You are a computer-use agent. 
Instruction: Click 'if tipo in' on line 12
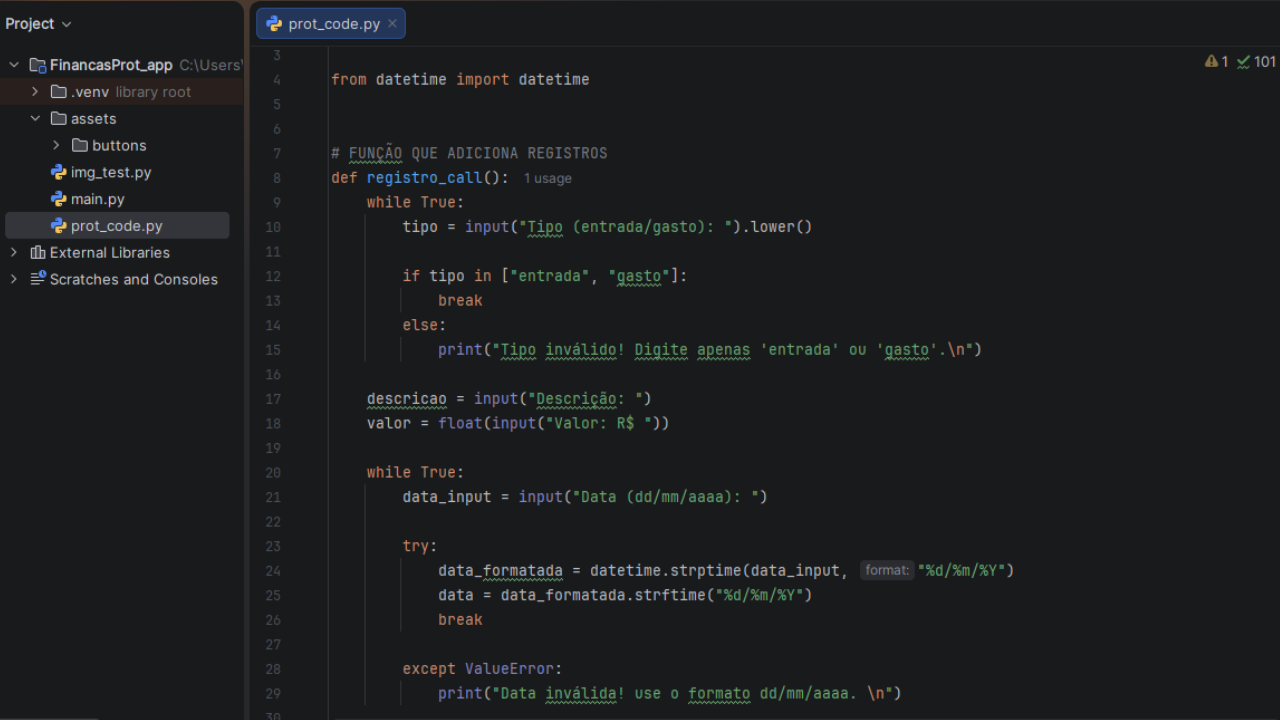(x=447, y=276)
